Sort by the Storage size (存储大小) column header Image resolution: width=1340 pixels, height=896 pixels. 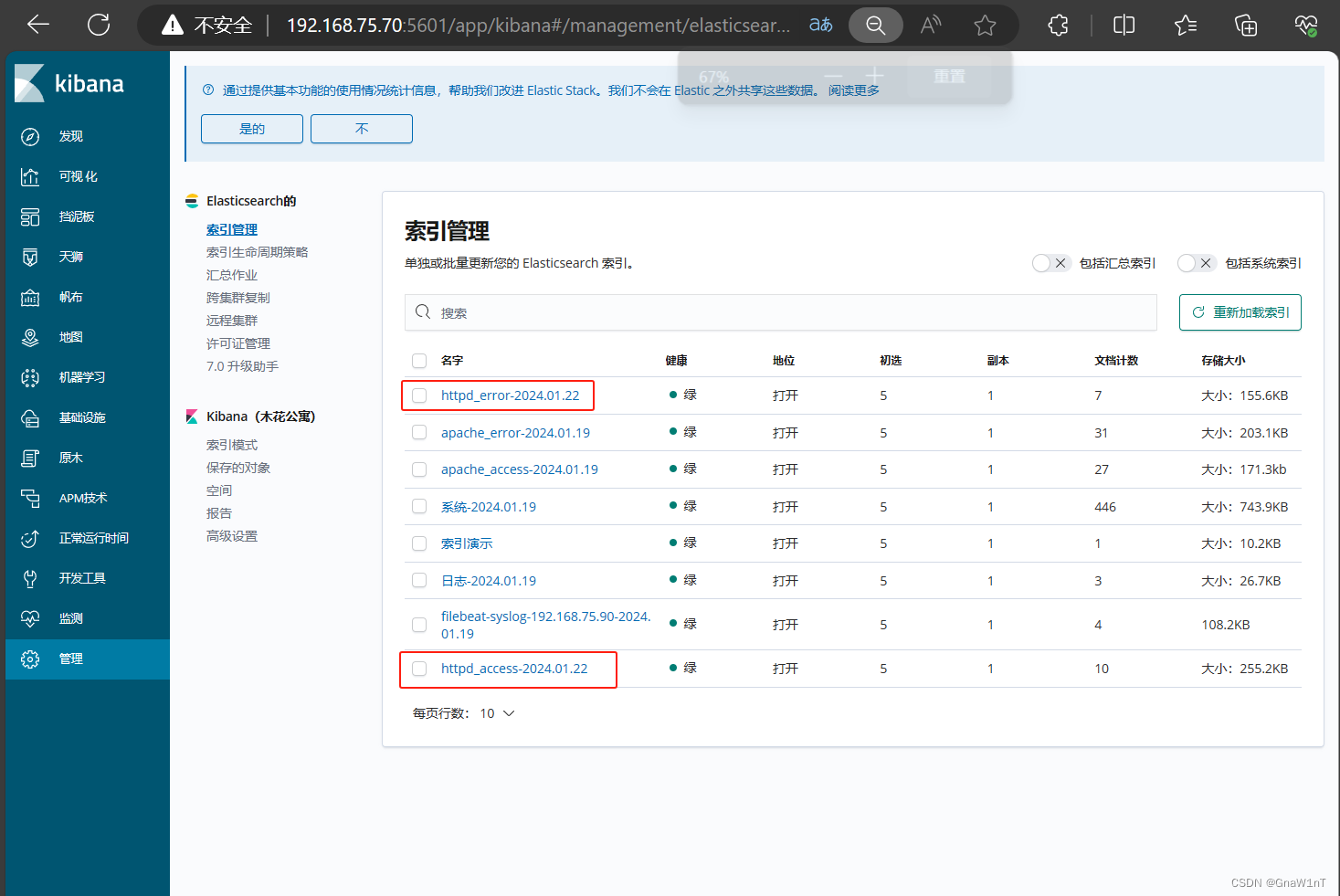point(1223,361)
